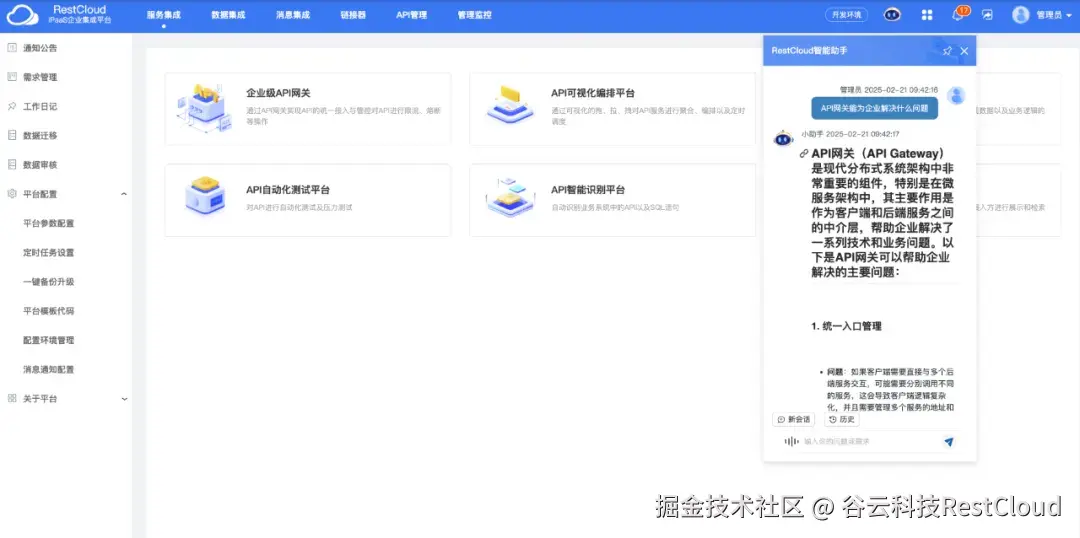The width and height of the screenshot is (1080, 538).
Task: Switch to the 服务集成 top menu
Action: click(164, 14)
